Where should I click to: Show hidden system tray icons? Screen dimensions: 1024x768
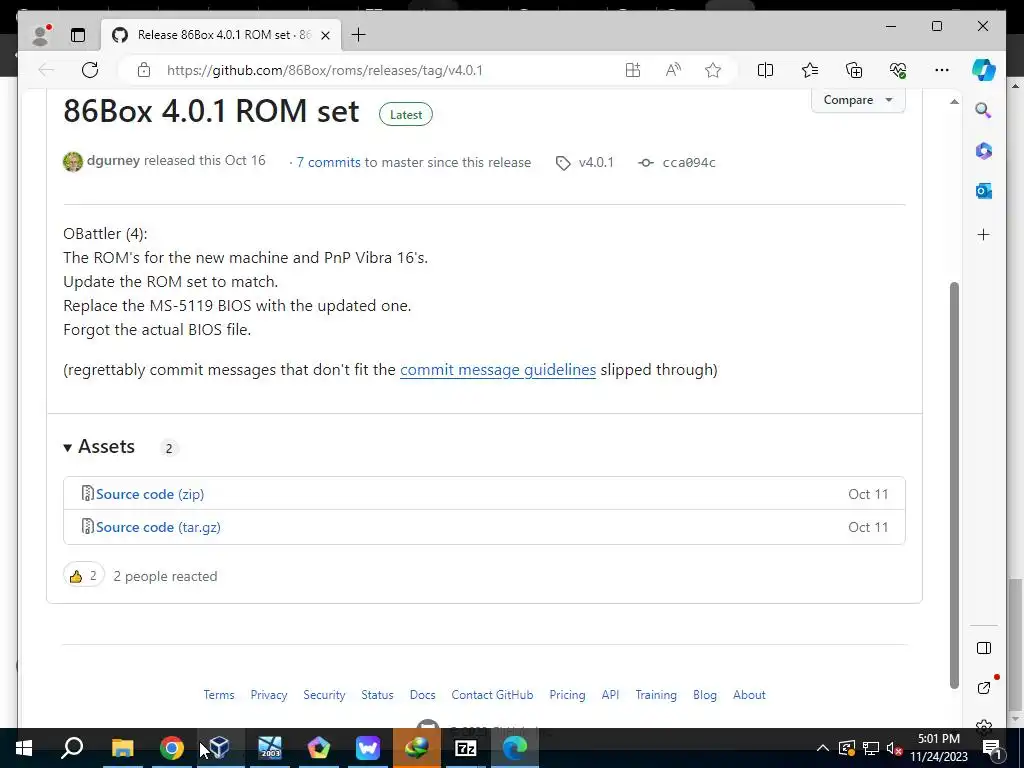(823, 748)
